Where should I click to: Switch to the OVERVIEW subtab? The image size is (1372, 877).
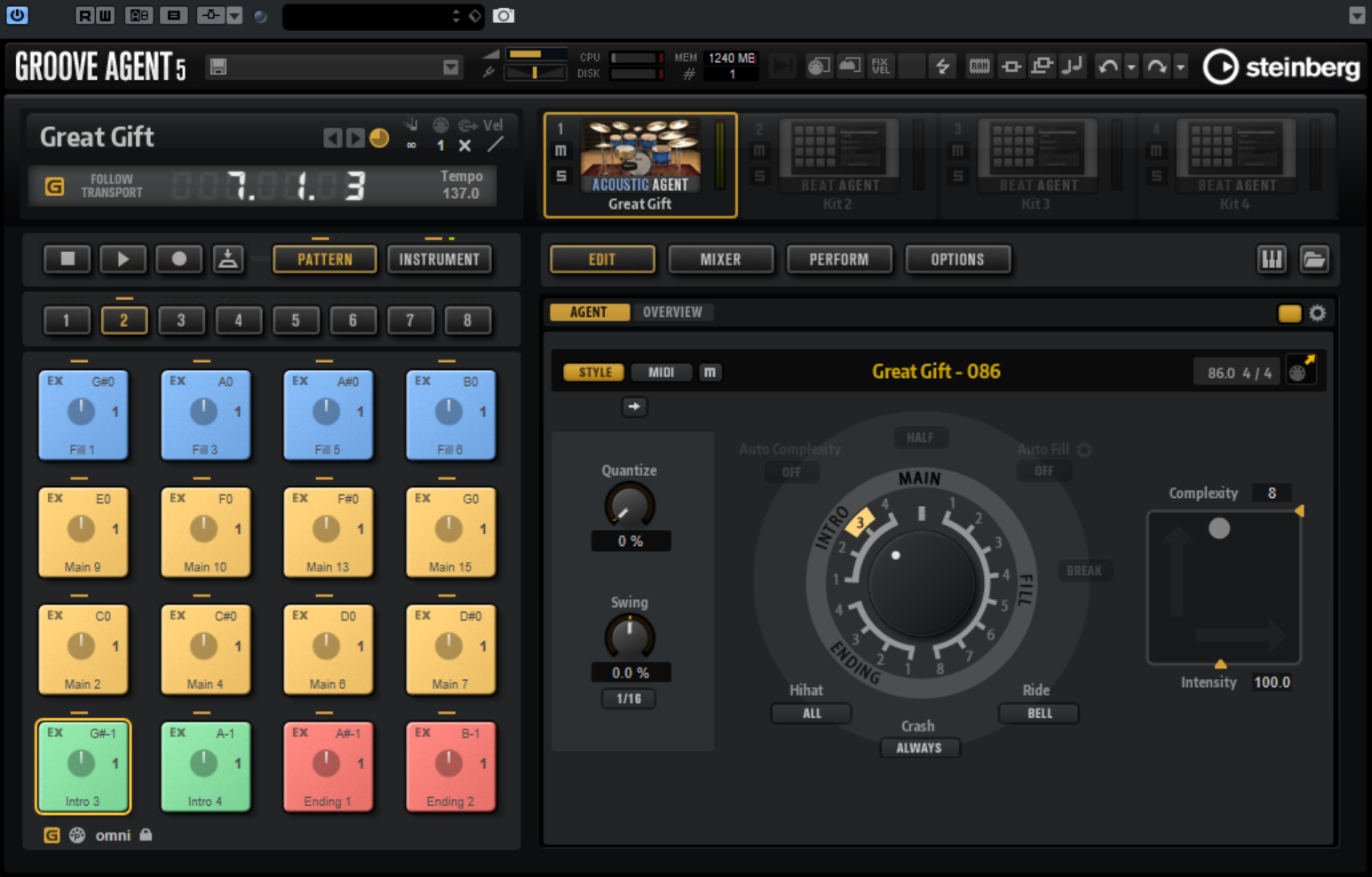coord(672,312)
